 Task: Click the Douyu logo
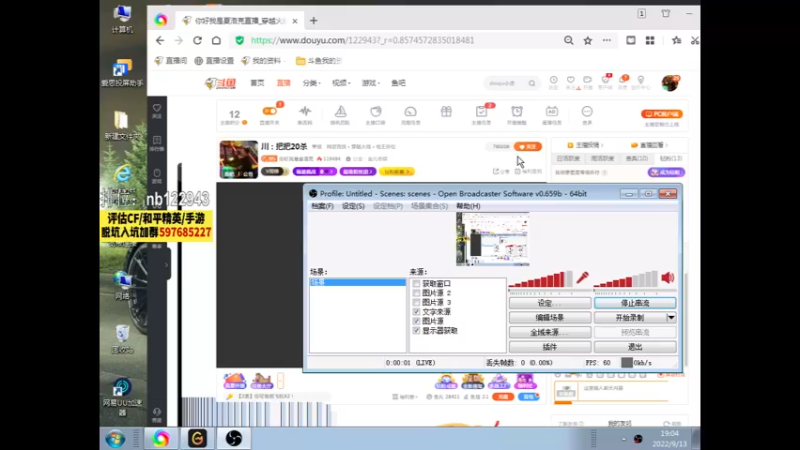(220, 83)
